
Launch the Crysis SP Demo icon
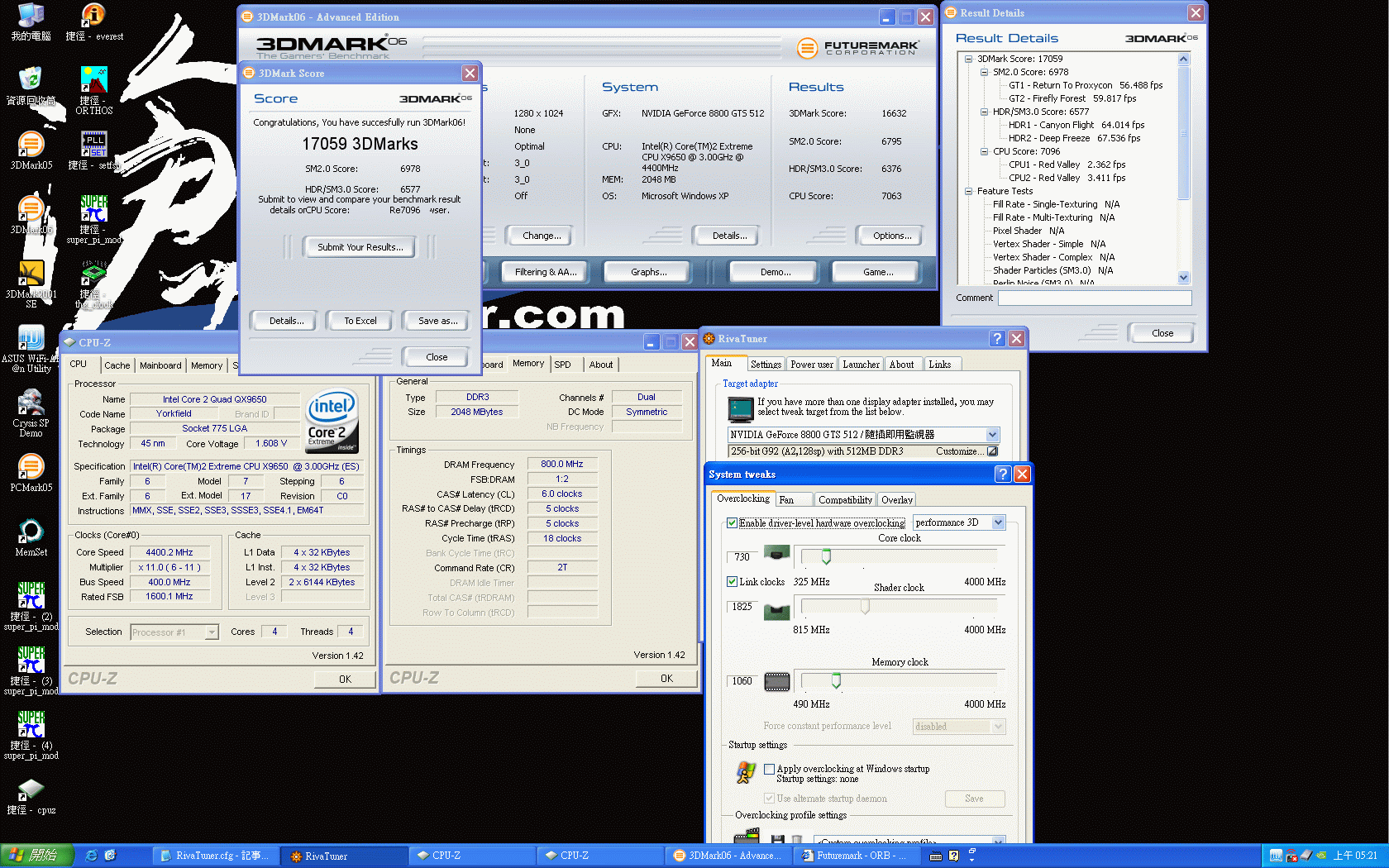click(31, 413)
